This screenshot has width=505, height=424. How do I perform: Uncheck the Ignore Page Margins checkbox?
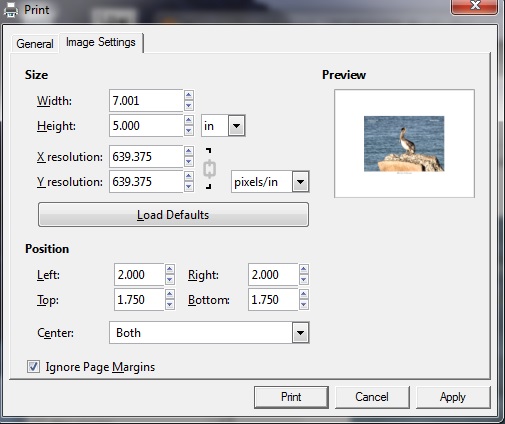coord(33,367)
